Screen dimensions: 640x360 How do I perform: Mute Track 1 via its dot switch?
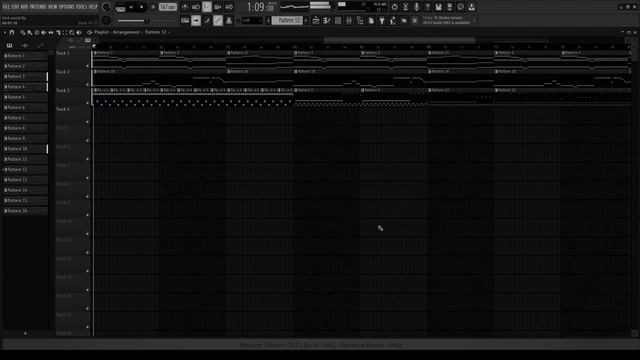(x=87, y=66)
